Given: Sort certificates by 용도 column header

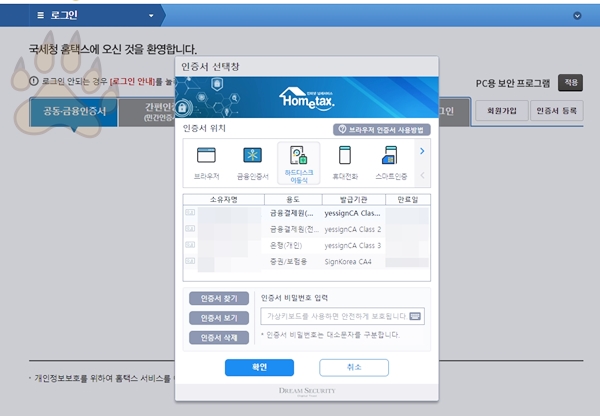Looking at the screenshot, I should click(293, 200).
